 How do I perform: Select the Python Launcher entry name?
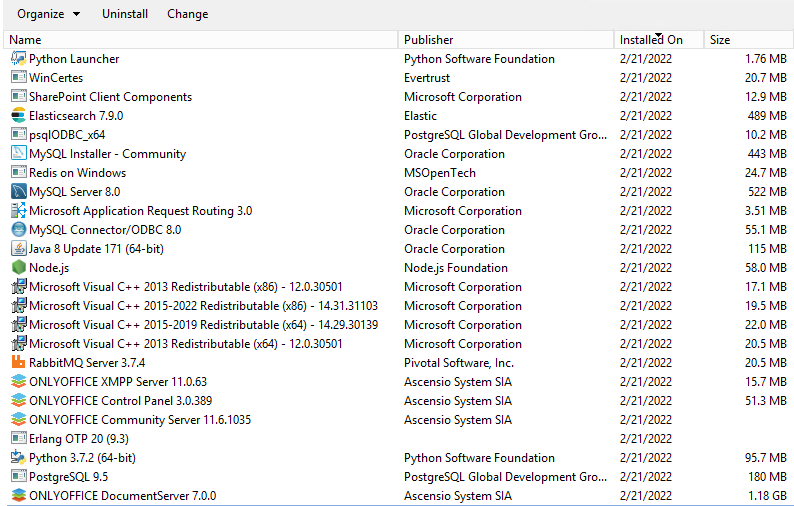74,59
